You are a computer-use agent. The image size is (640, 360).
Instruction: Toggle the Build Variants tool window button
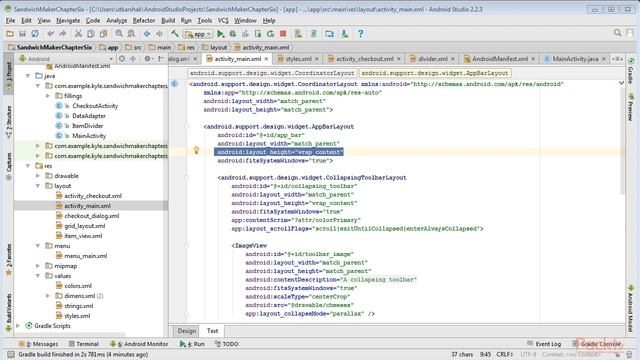tap(8, 313)
